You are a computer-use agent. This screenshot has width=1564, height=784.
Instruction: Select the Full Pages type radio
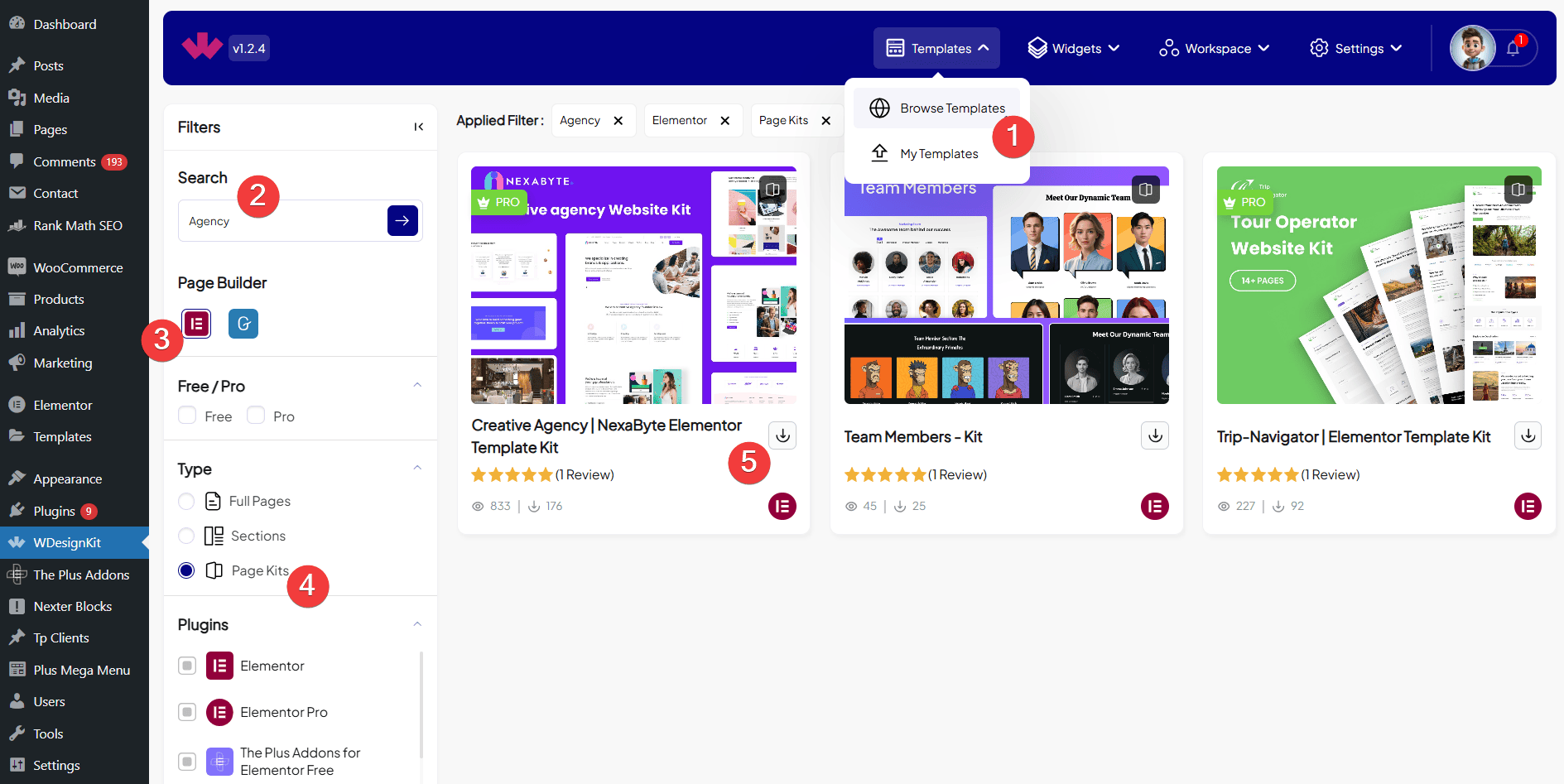186,502
